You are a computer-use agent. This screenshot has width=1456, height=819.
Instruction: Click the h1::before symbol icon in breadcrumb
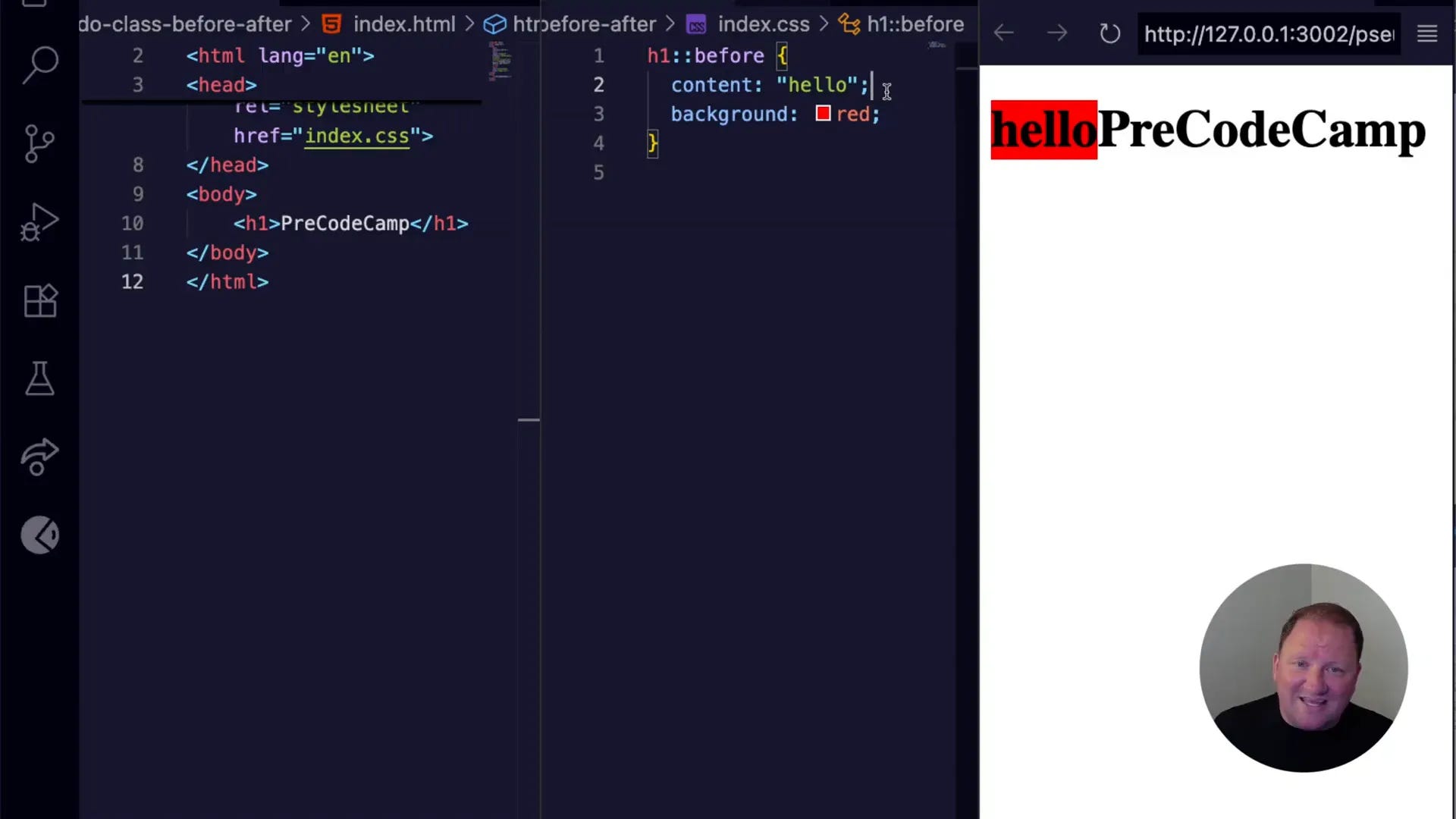[x=849, y=24]
